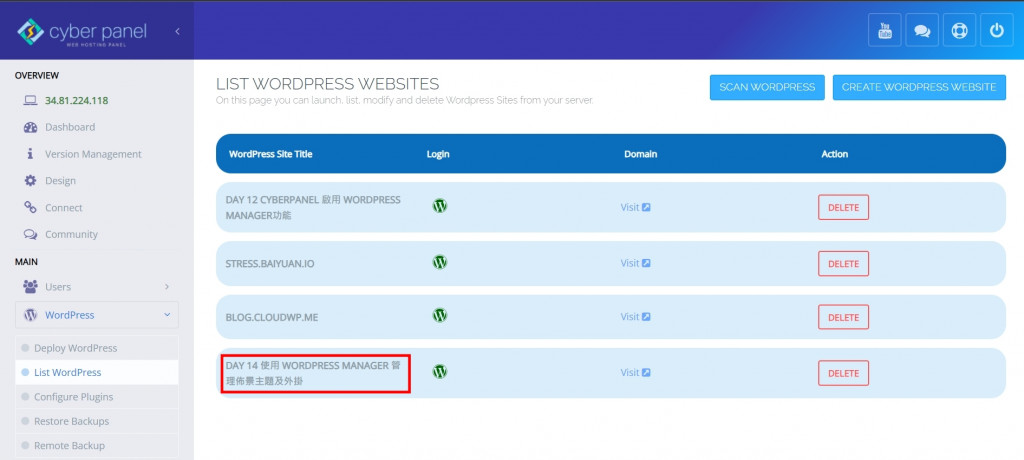Select the WordPress menu item
This screenshot has height=460, width=1024.
(97, 315)
